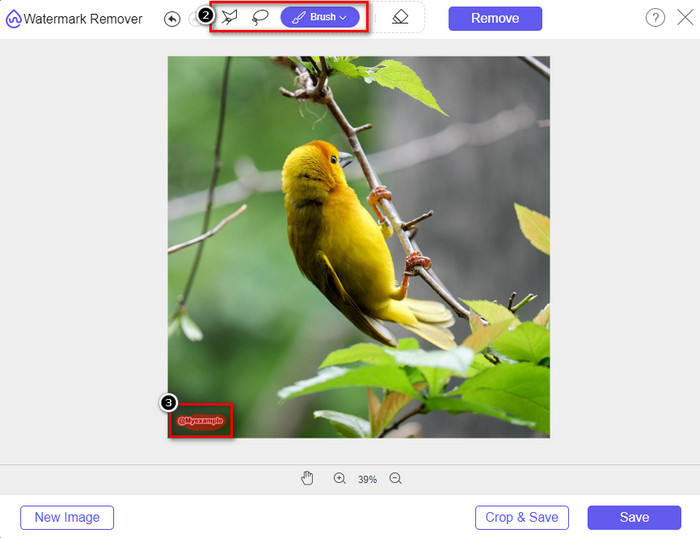
Task: Click the Save button
Action: point(634,517)
